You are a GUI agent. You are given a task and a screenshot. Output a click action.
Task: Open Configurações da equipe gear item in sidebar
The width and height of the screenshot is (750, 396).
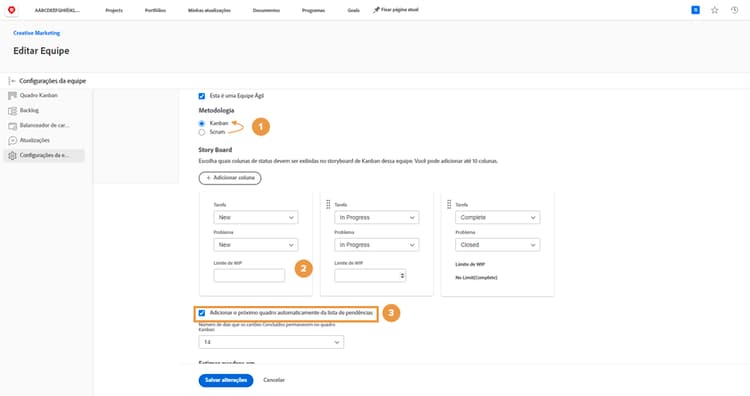point(44,155)
